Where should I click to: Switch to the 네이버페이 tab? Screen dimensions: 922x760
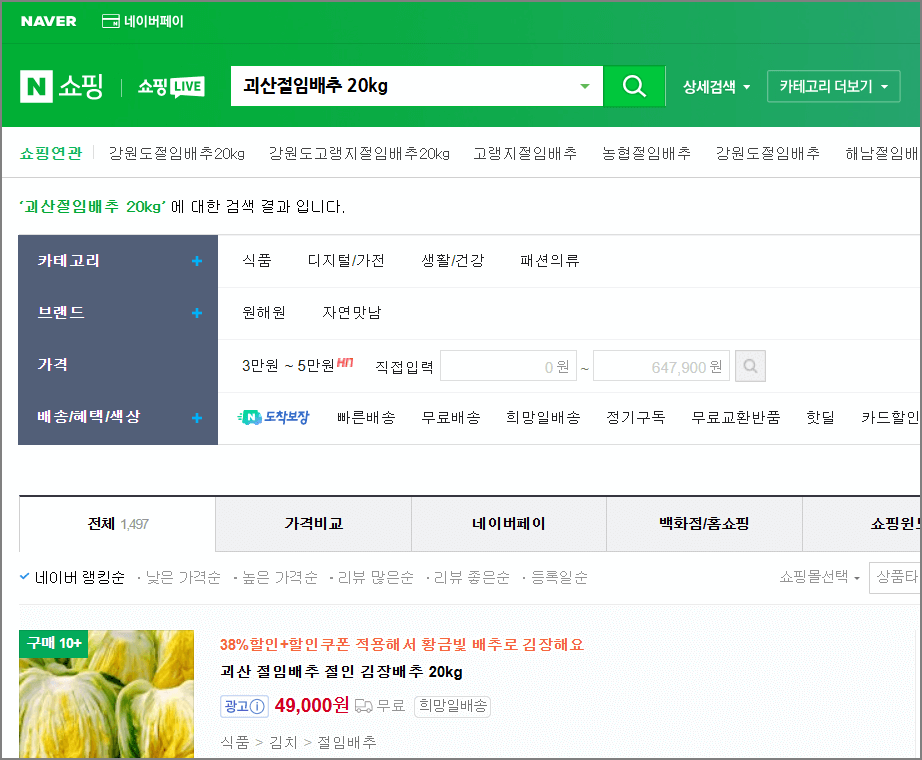(508, 523)
